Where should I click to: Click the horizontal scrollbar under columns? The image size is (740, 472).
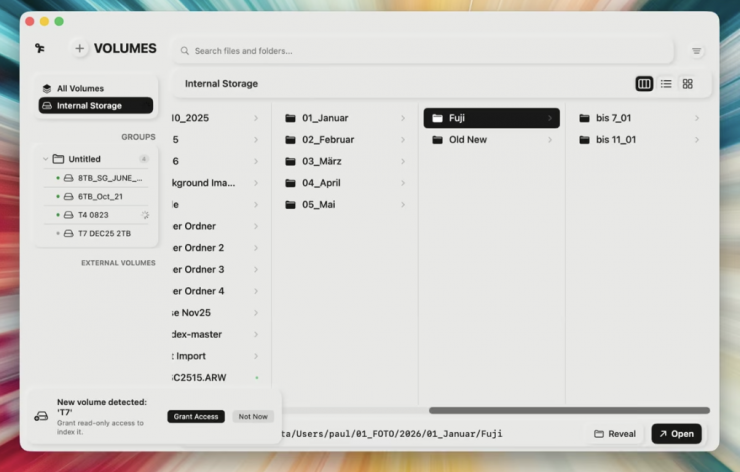(x=569, y=410)
